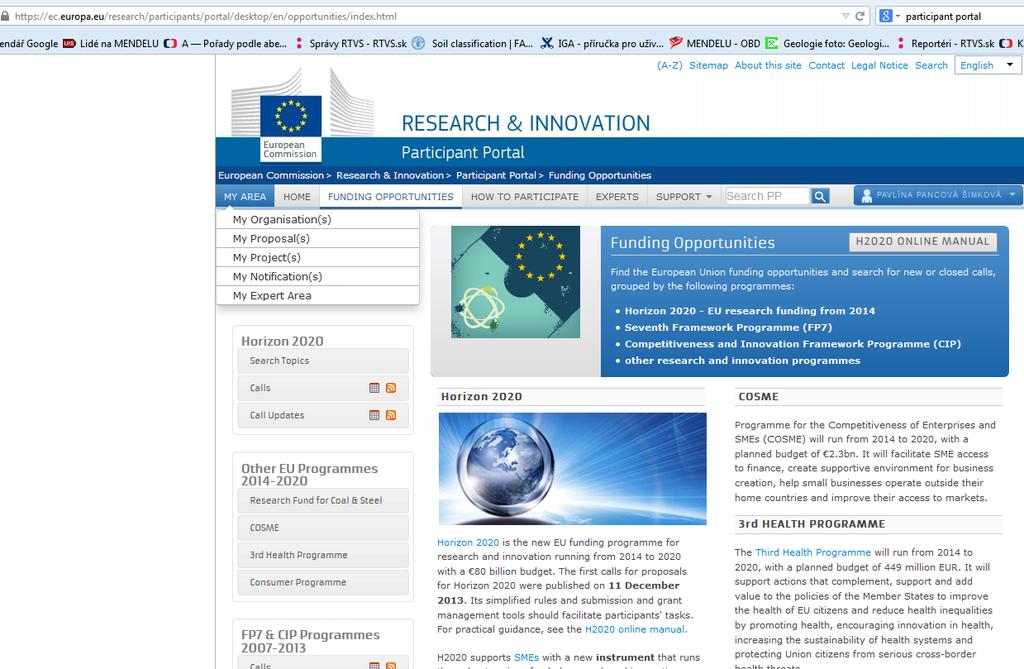Viewport: 1024px width, 669px height.
Task: Open the IGA - příručka bookmark
Action: pos(602,44)
